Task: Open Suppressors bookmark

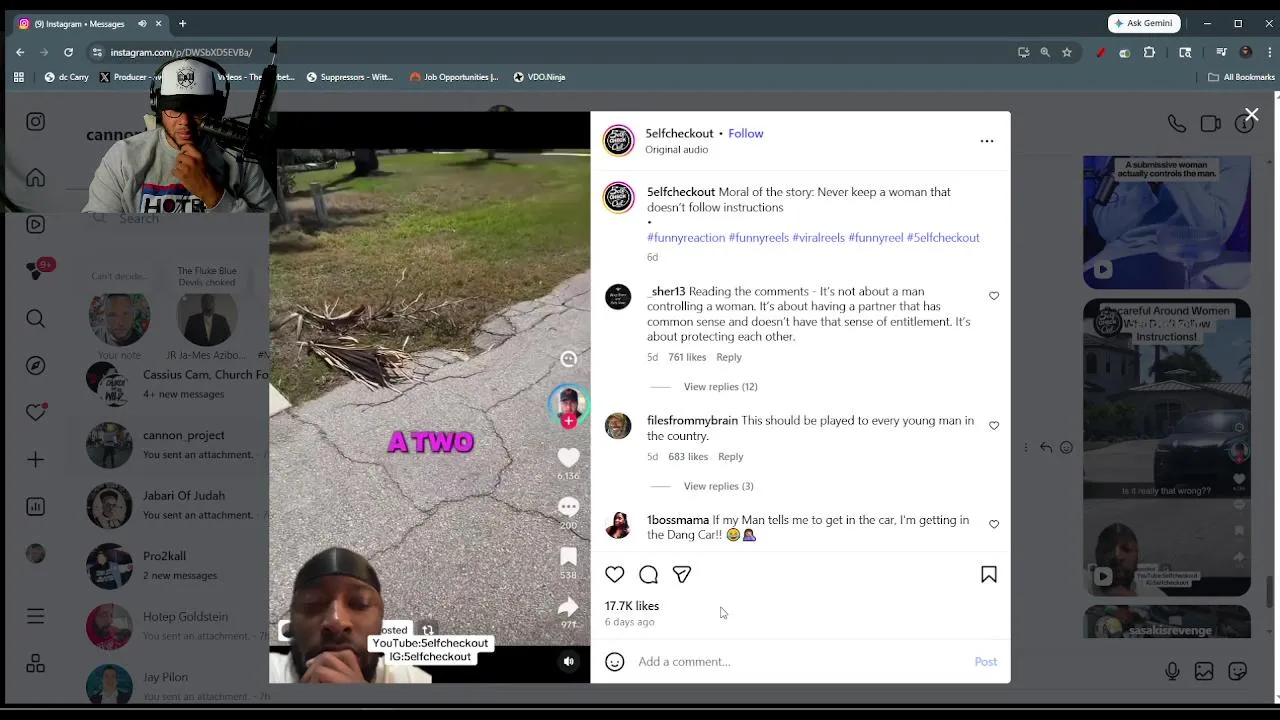Action: 350,77
